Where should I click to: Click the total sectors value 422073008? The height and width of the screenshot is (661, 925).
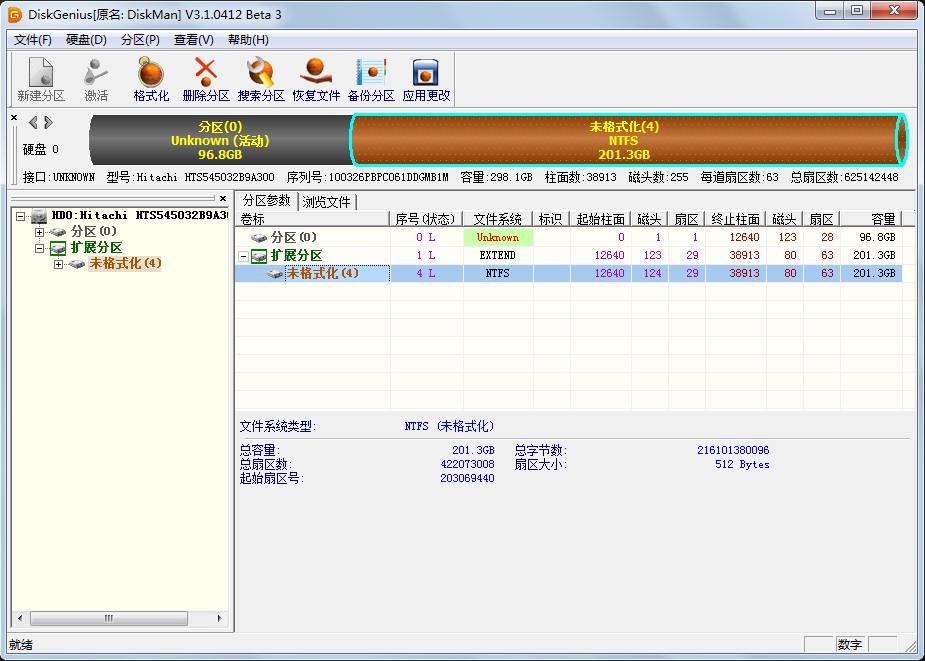pyautogui.click(x=467, y=464)
